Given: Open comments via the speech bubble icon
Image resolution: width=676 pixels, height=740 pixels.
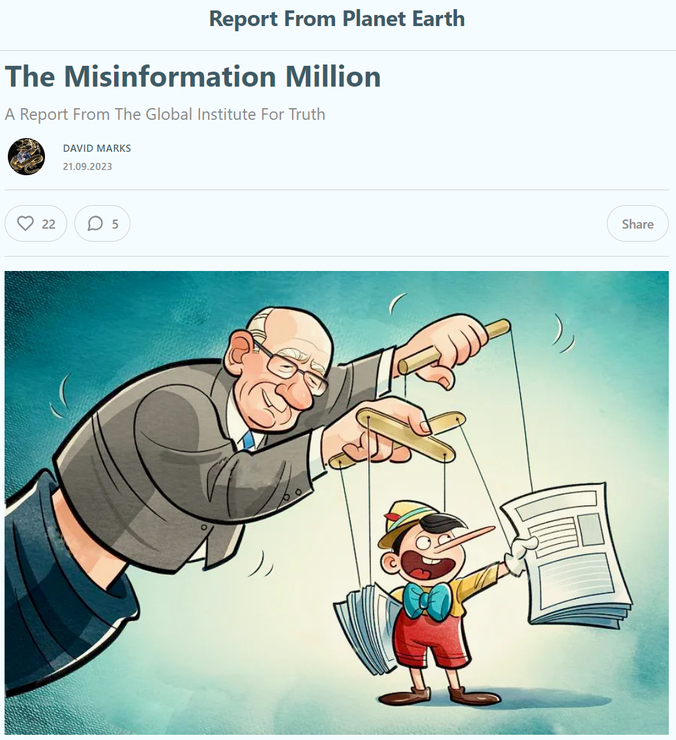Looking at the screenshot, I should click(95, 223).
